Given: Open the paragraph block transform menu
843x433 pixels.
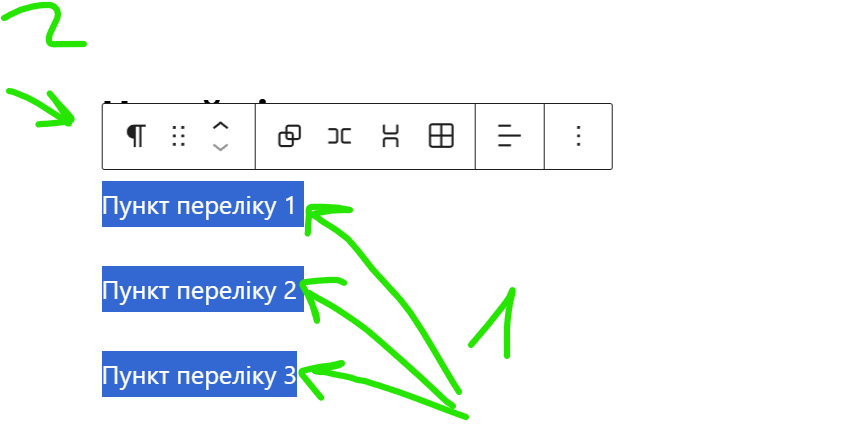Looking at the screenshot, I should point(136,136).
